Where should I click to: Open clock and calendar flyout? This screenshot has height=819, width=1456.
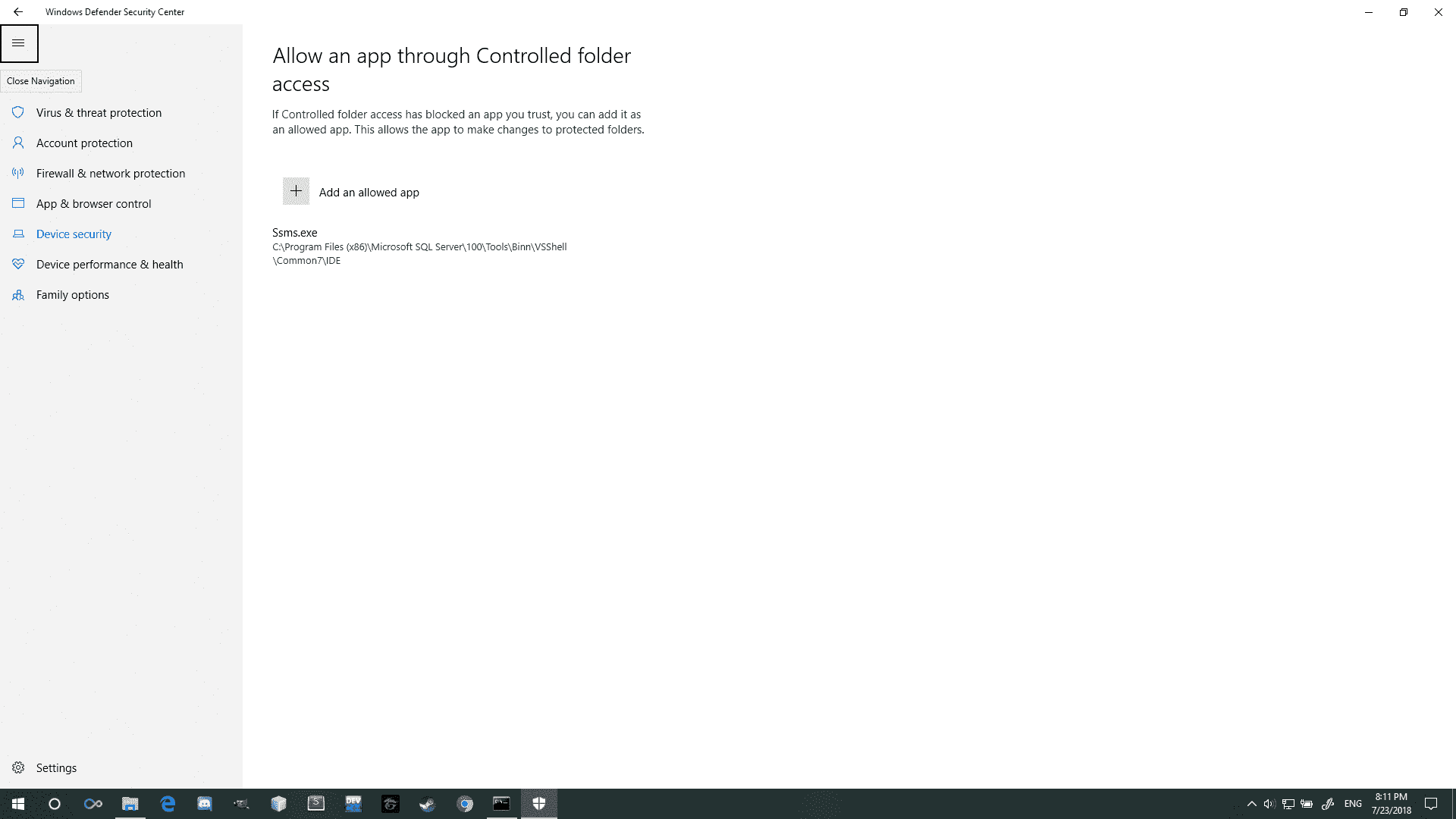coord(1391,804)
